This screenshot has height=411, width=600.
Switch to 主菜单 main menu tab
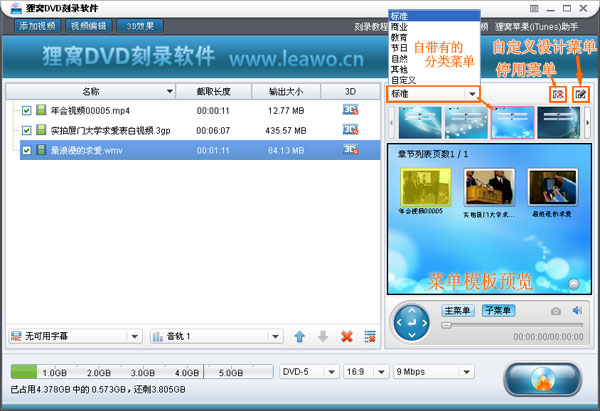[457, 310]
